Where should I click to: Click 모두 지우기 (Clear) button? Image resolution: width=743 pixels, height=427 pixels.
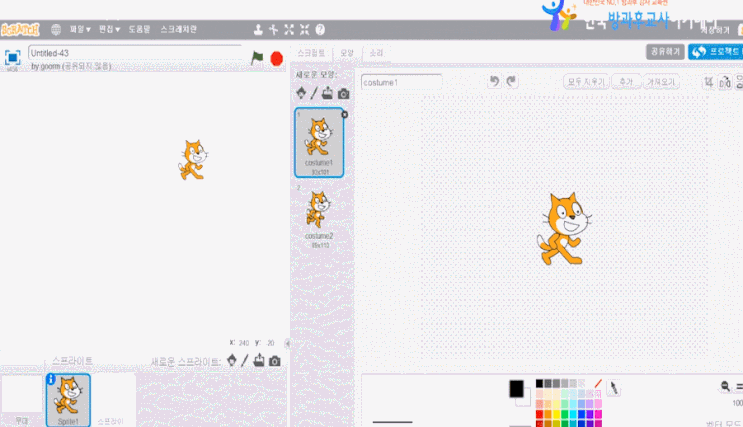click(586, 82)
